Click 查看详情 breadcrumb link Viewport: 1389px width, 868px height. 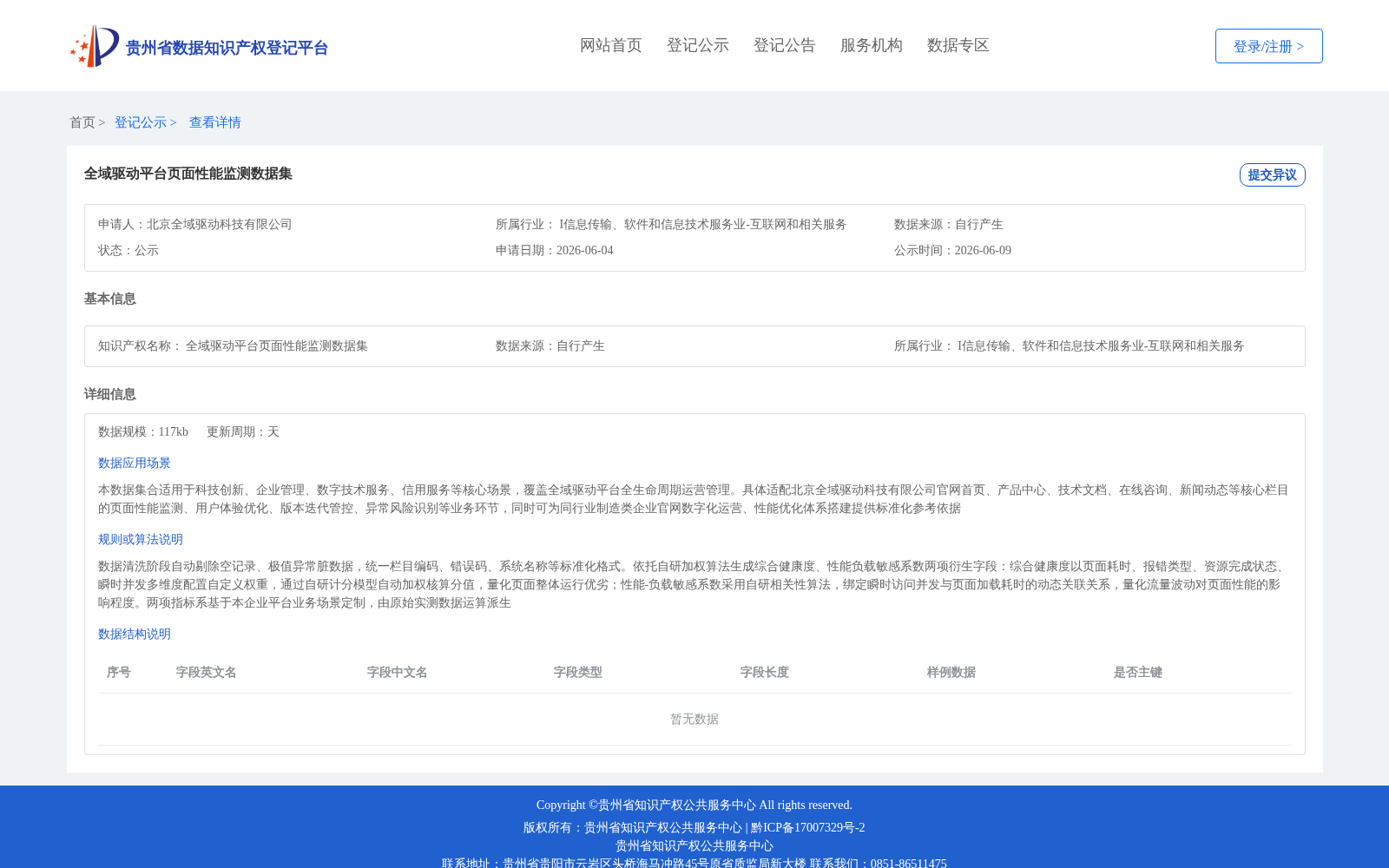pyautogui.click(x=215, y=122)
